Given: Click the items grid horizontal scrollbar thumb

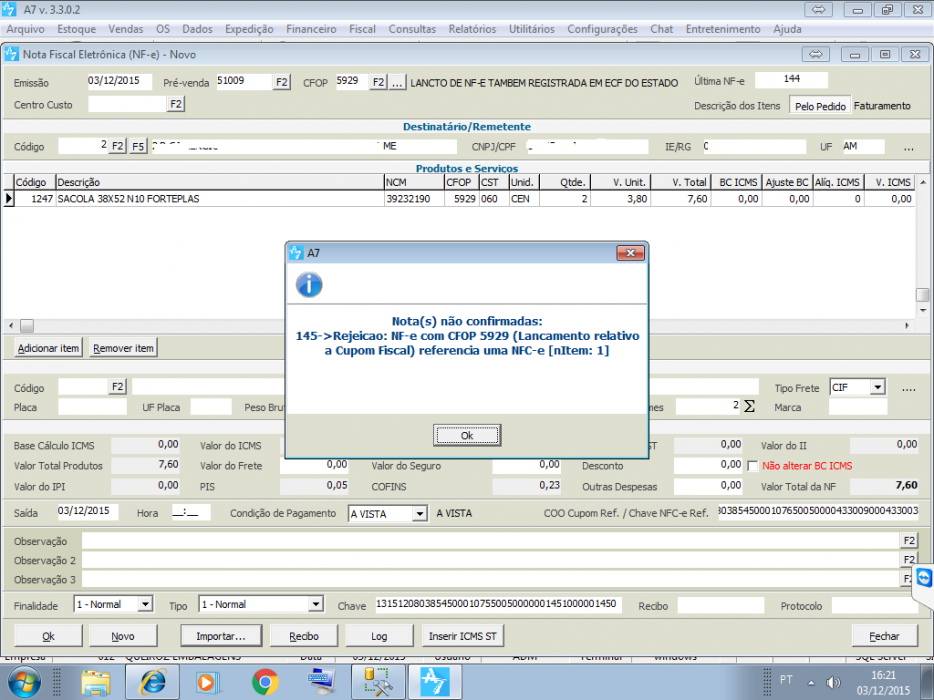Looking at the screenshot, I should pos(27,325).
